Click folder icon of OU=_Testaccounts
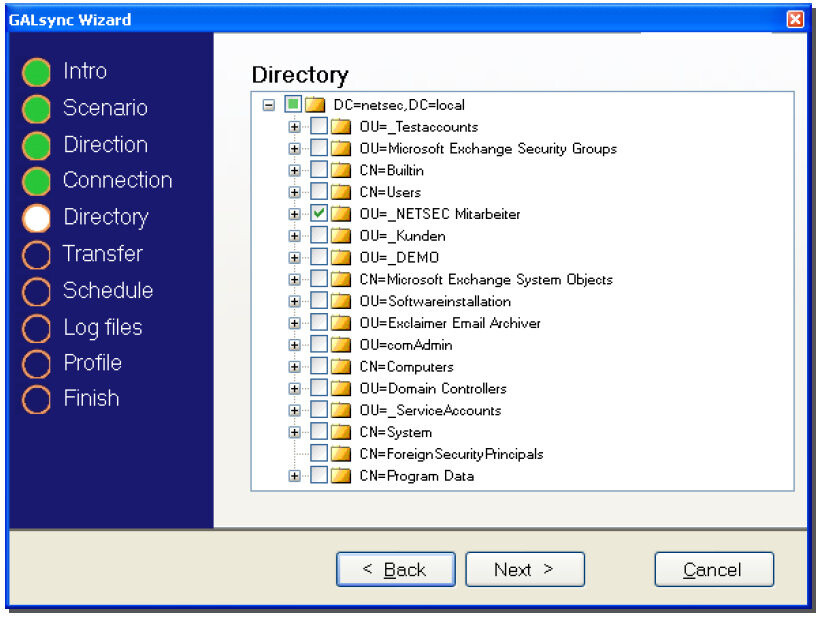Image resolution: width=821 pixels, height=617 pixels. [x=341, y=127]
